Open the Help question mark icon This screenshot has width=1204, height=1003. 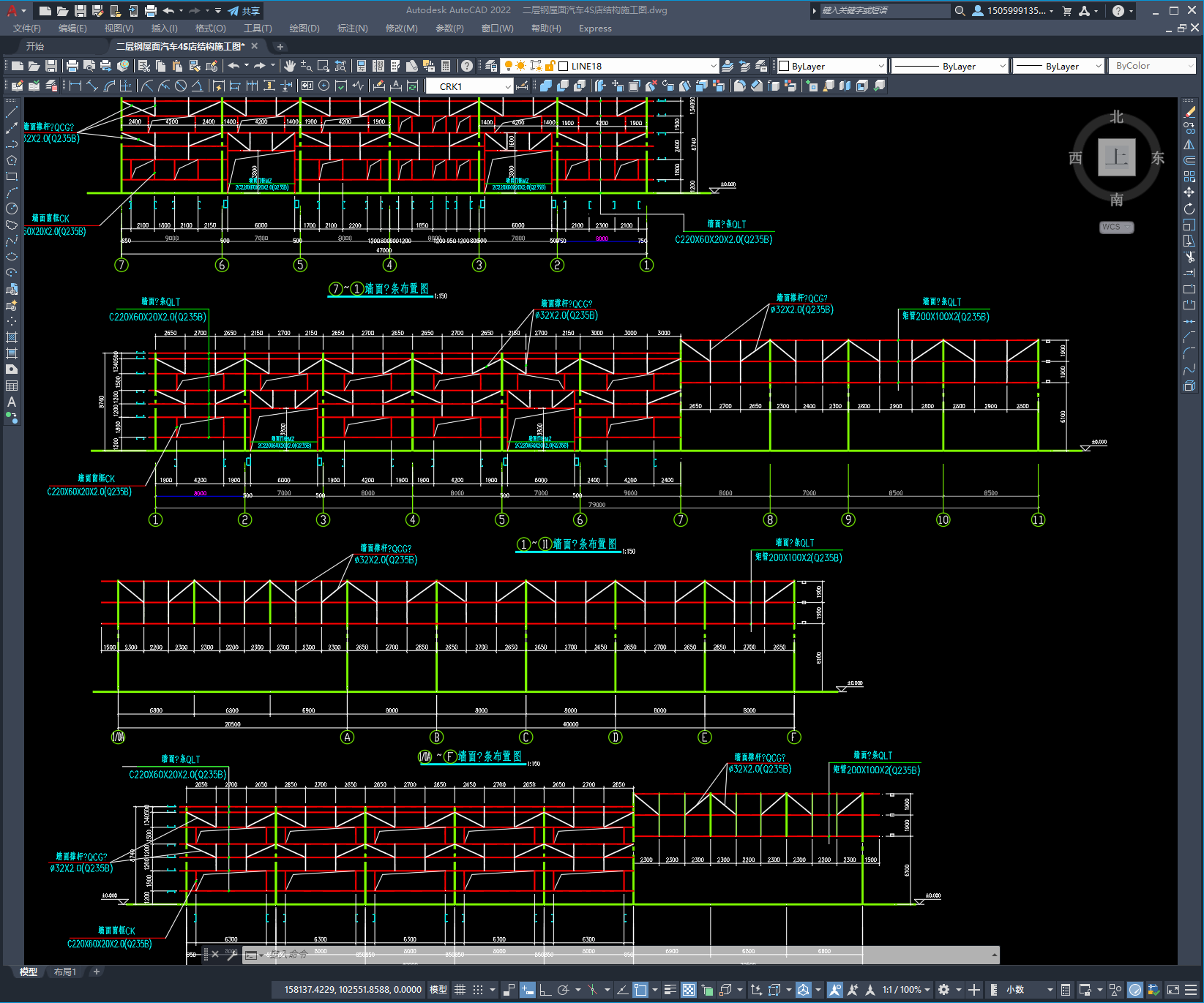[467, 66]
